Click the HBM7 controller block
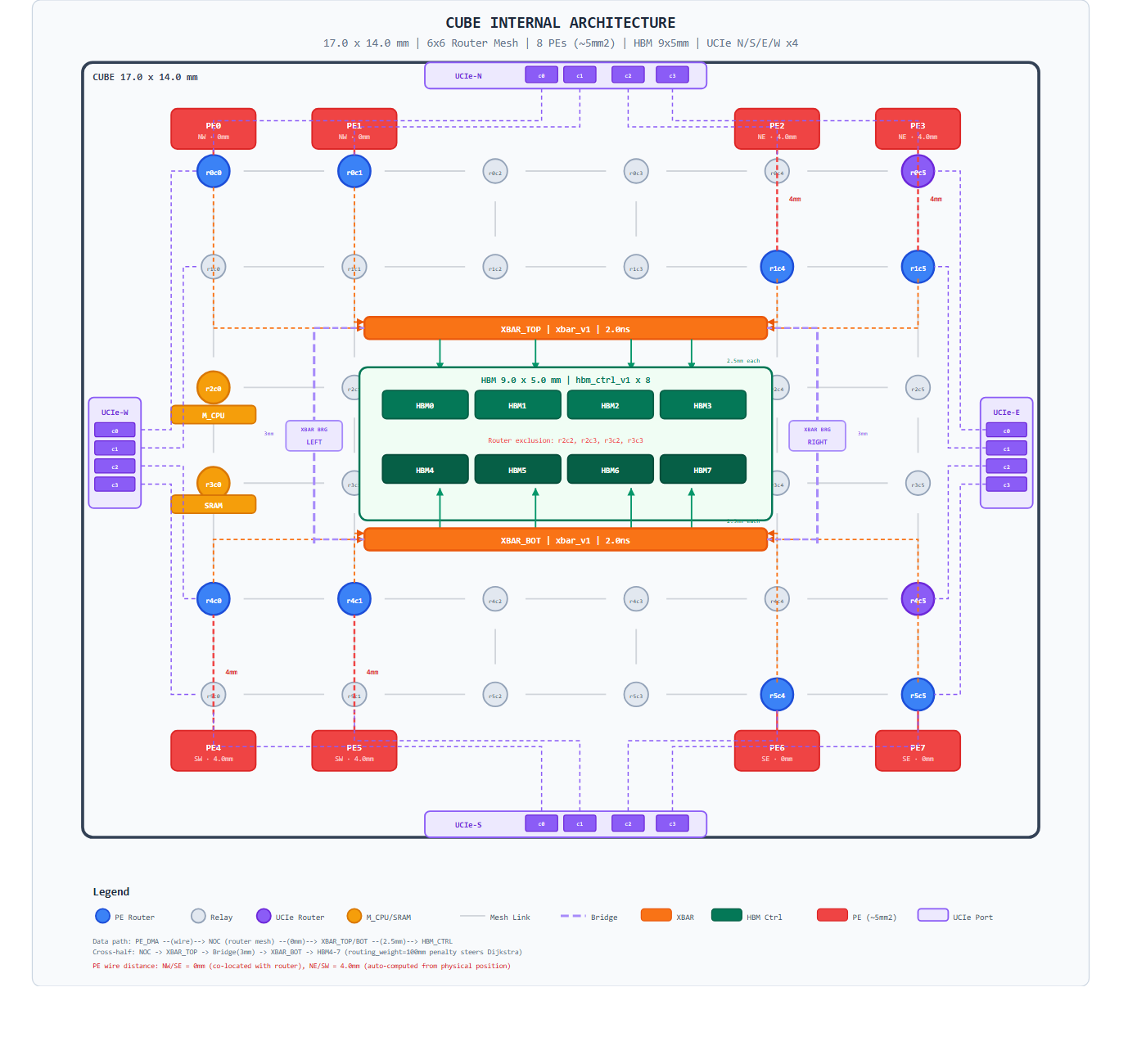Viewport: 1146px width, 1064px height. click(702, 470)
